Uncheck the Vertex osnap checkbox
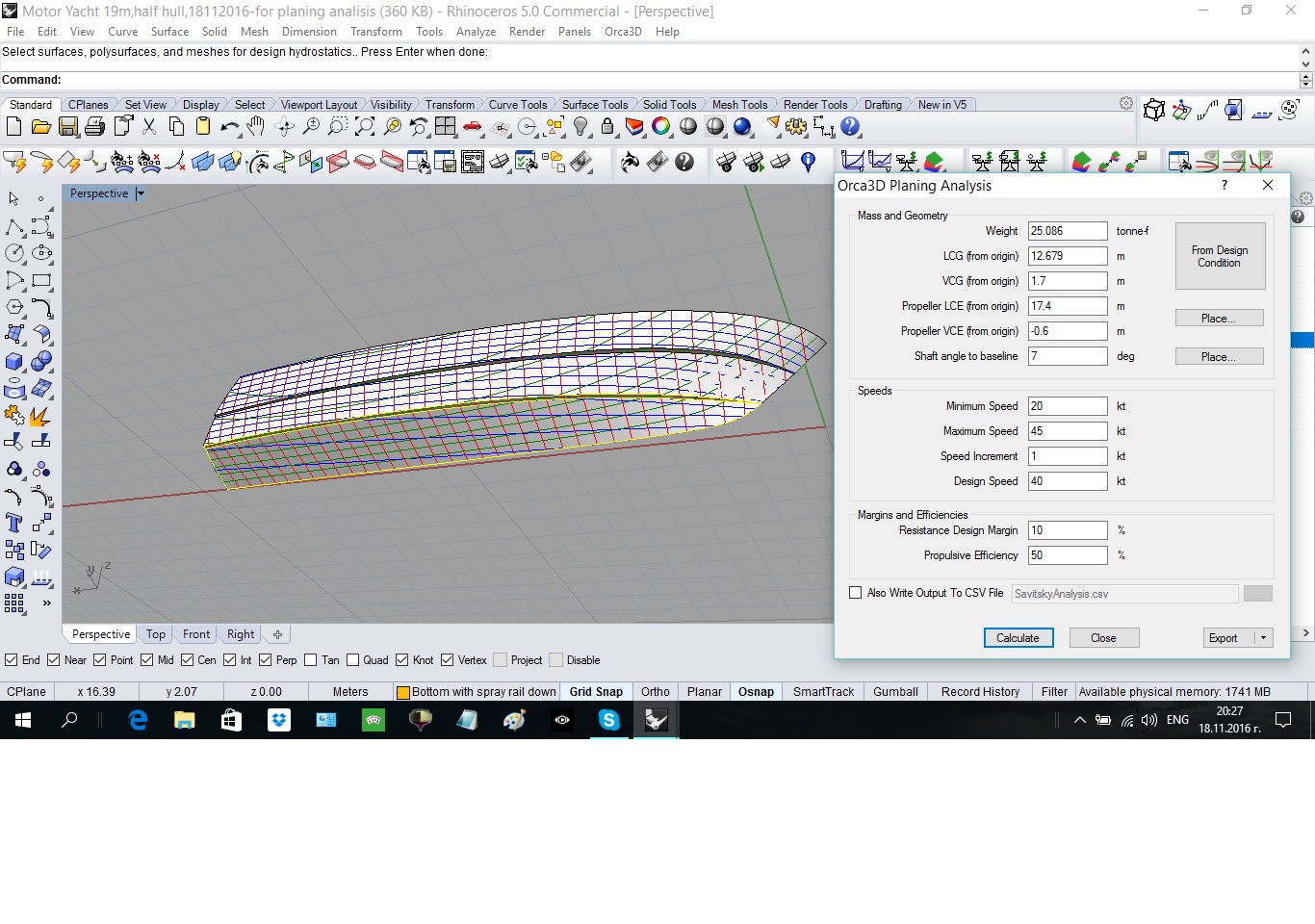 tap(448, 660)
